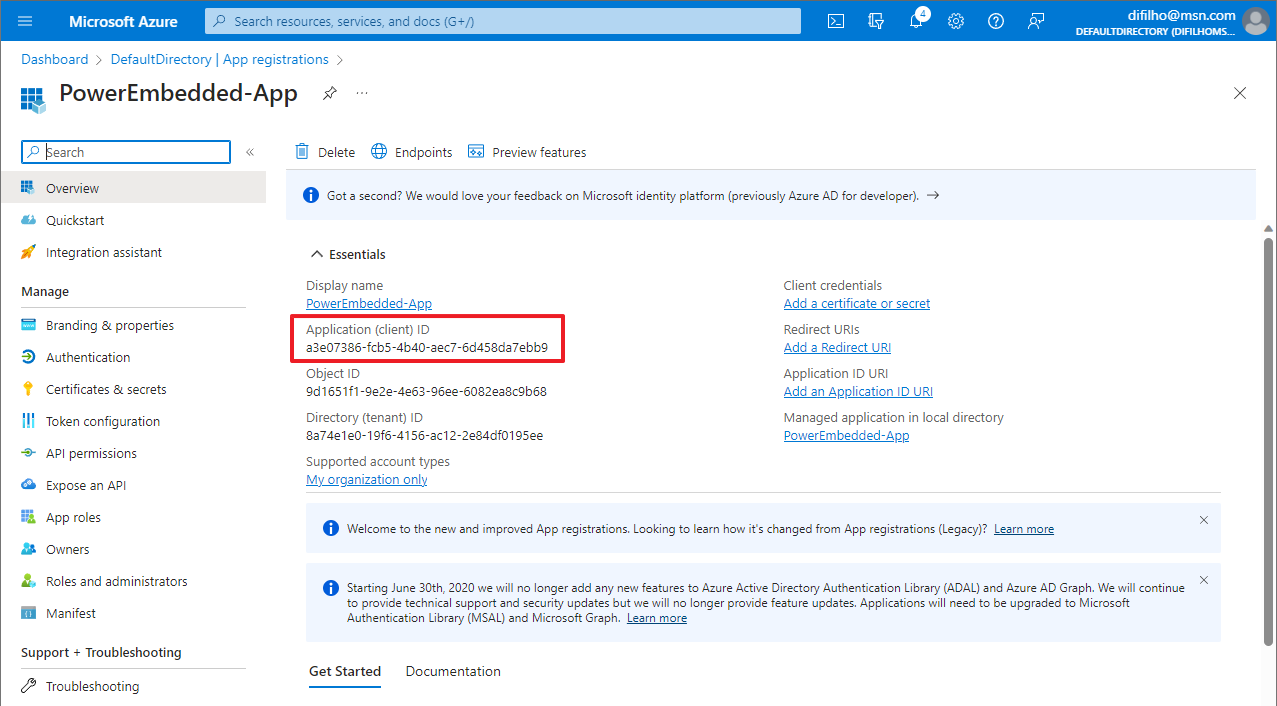Click the notifications bell icon

916,21
